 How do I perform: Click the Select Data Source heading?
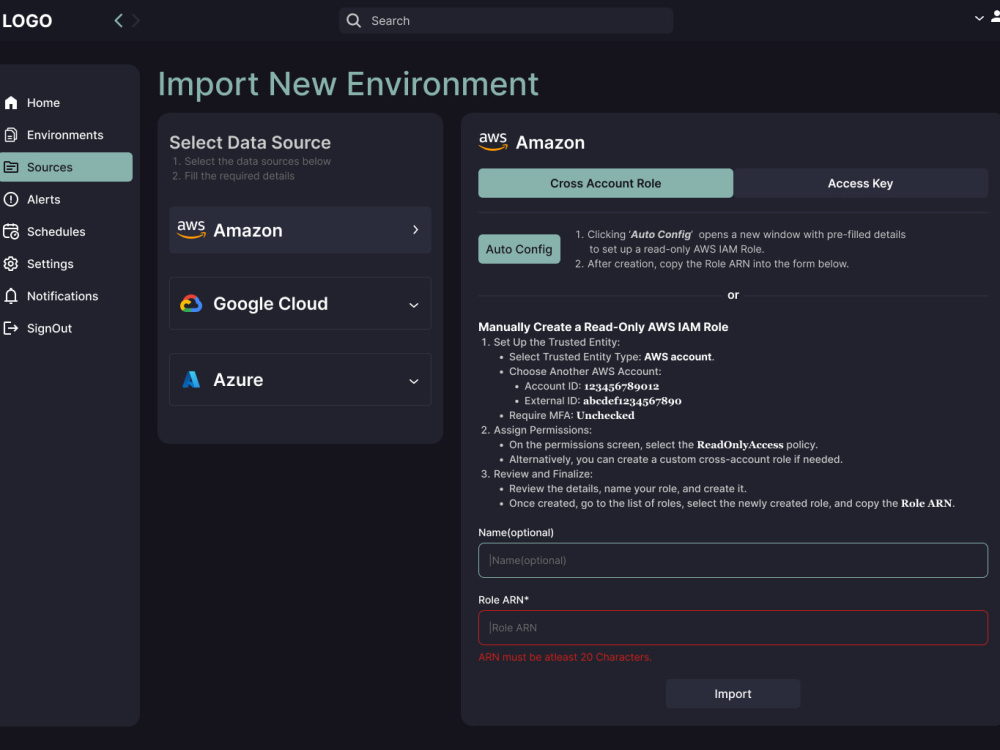pos(250,142)
